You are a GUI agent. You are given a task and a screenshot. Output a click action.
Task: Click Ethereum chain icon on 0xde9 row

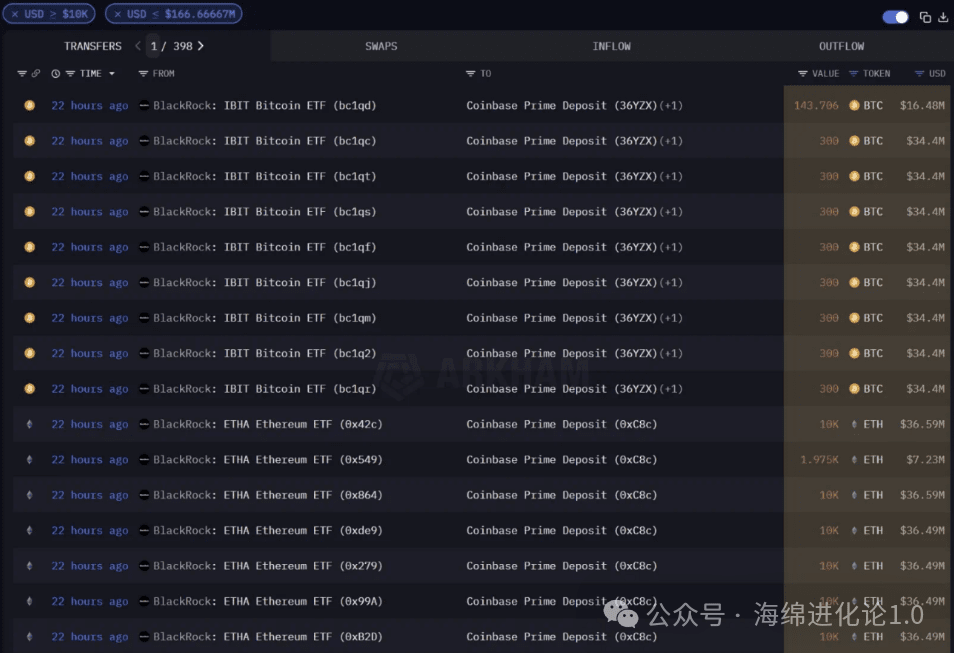click(29, 530)
